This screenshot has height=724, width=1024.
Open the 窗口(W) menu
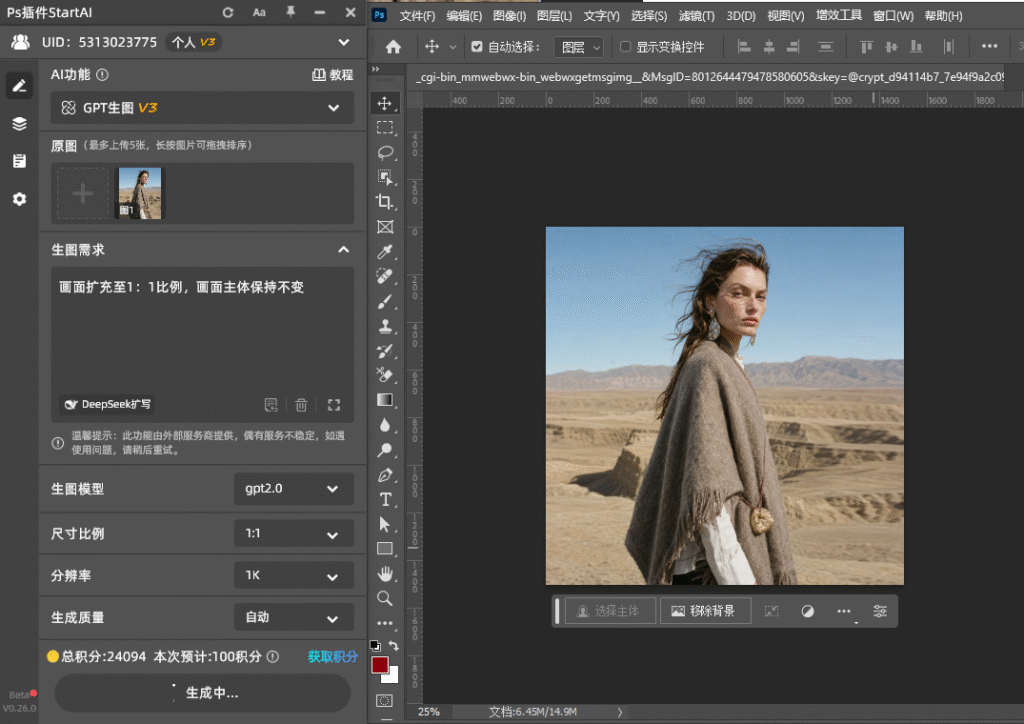tap(893, 16)
